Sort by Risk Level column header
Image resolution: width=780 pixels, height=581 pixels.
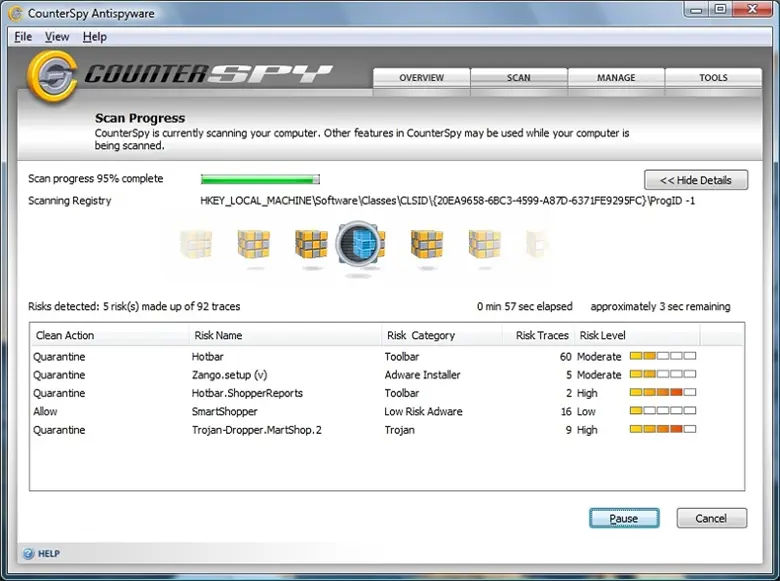[637, 335]
